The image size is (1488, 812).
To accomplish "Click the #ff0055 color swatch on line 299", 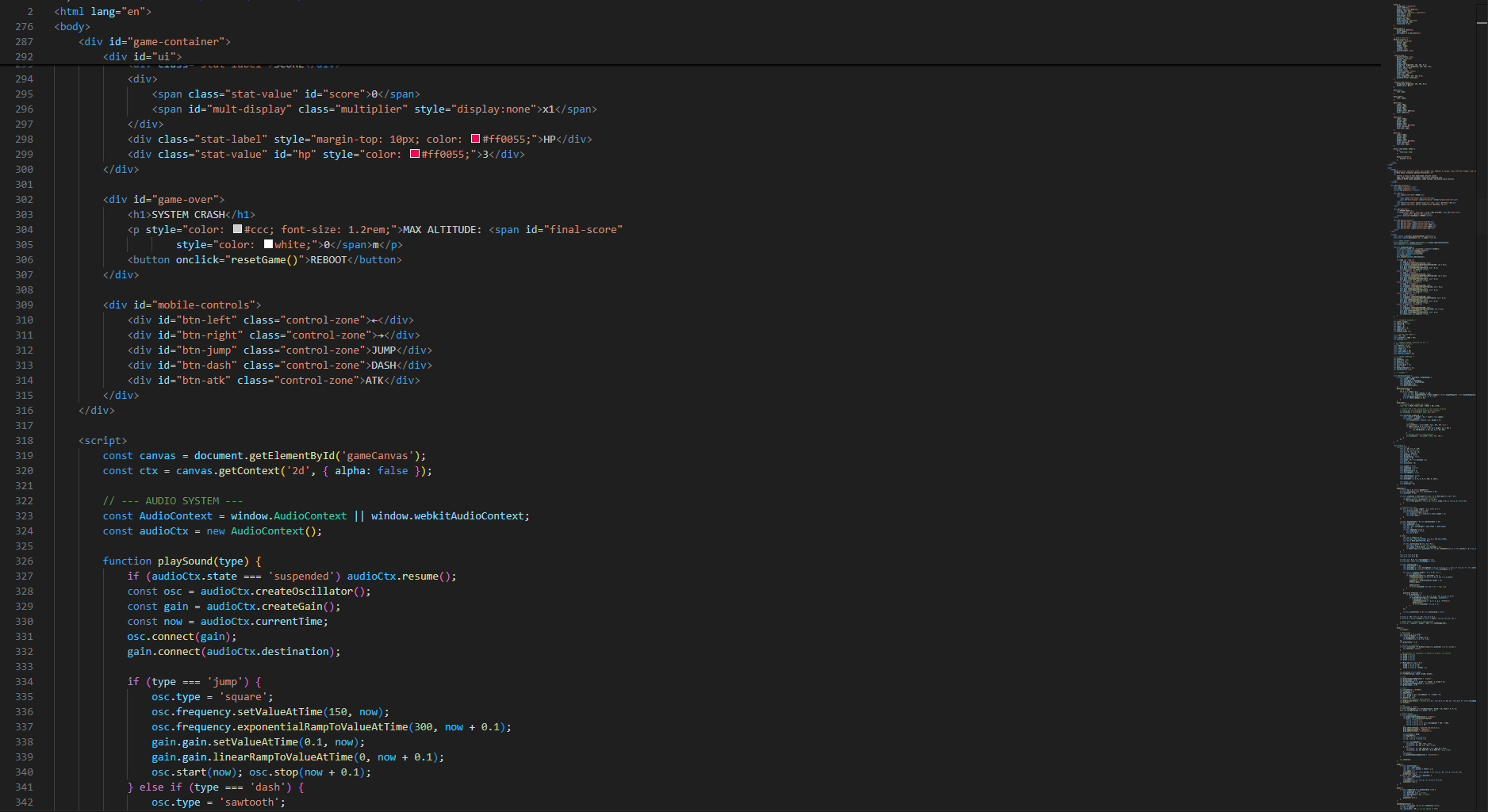I will (x=414, y=153).
